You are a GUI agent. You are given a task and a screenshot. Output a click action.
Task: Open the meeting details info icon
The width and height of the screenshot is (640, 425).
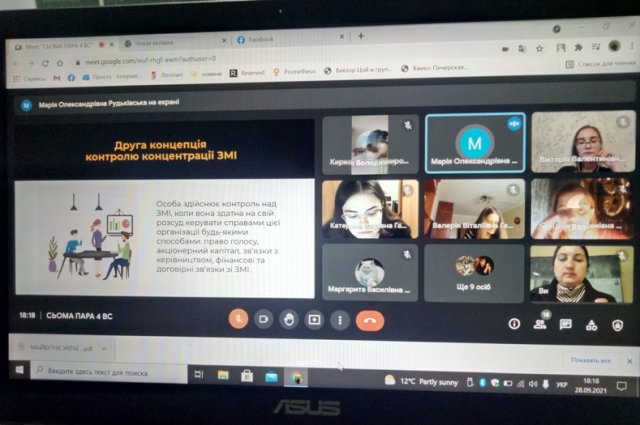(x=514, y=324)
